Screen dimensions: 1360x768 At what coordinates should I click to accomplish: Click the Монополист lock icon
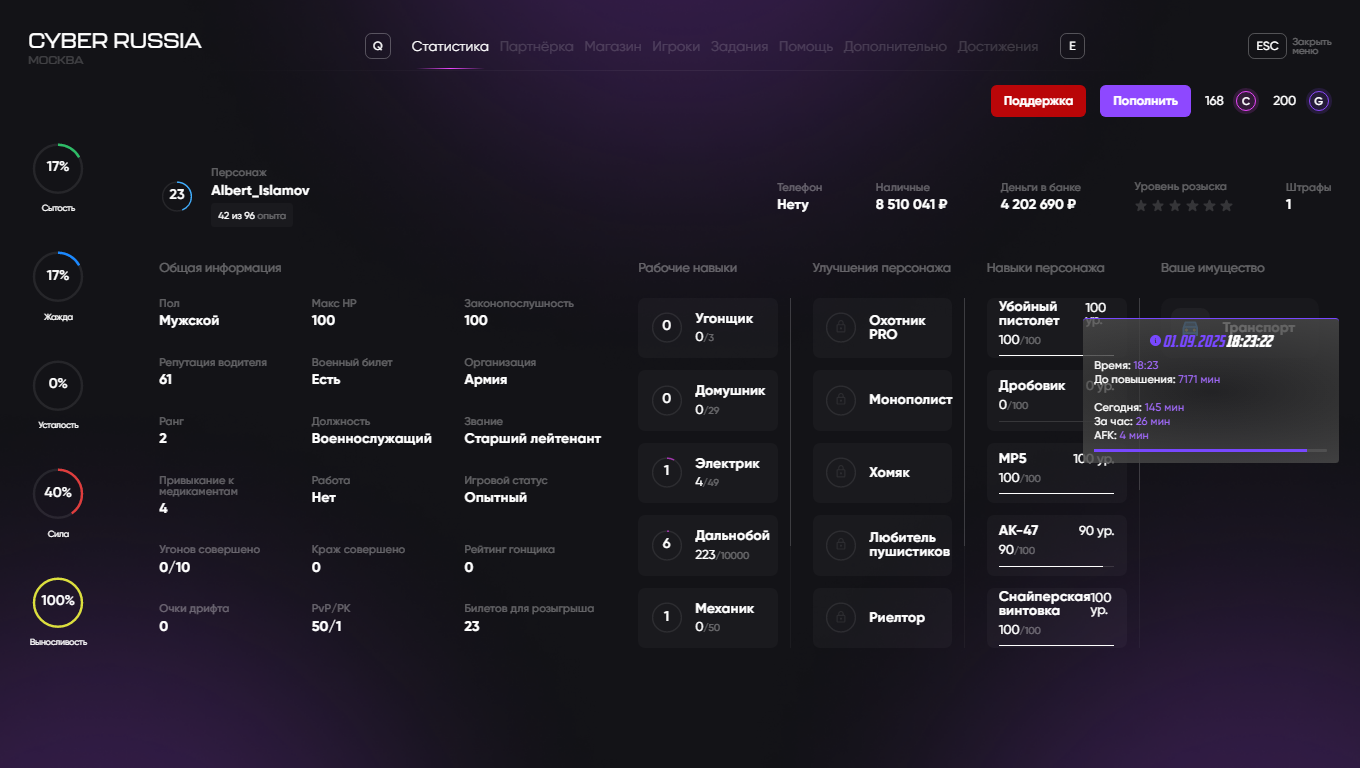point(841,400)
